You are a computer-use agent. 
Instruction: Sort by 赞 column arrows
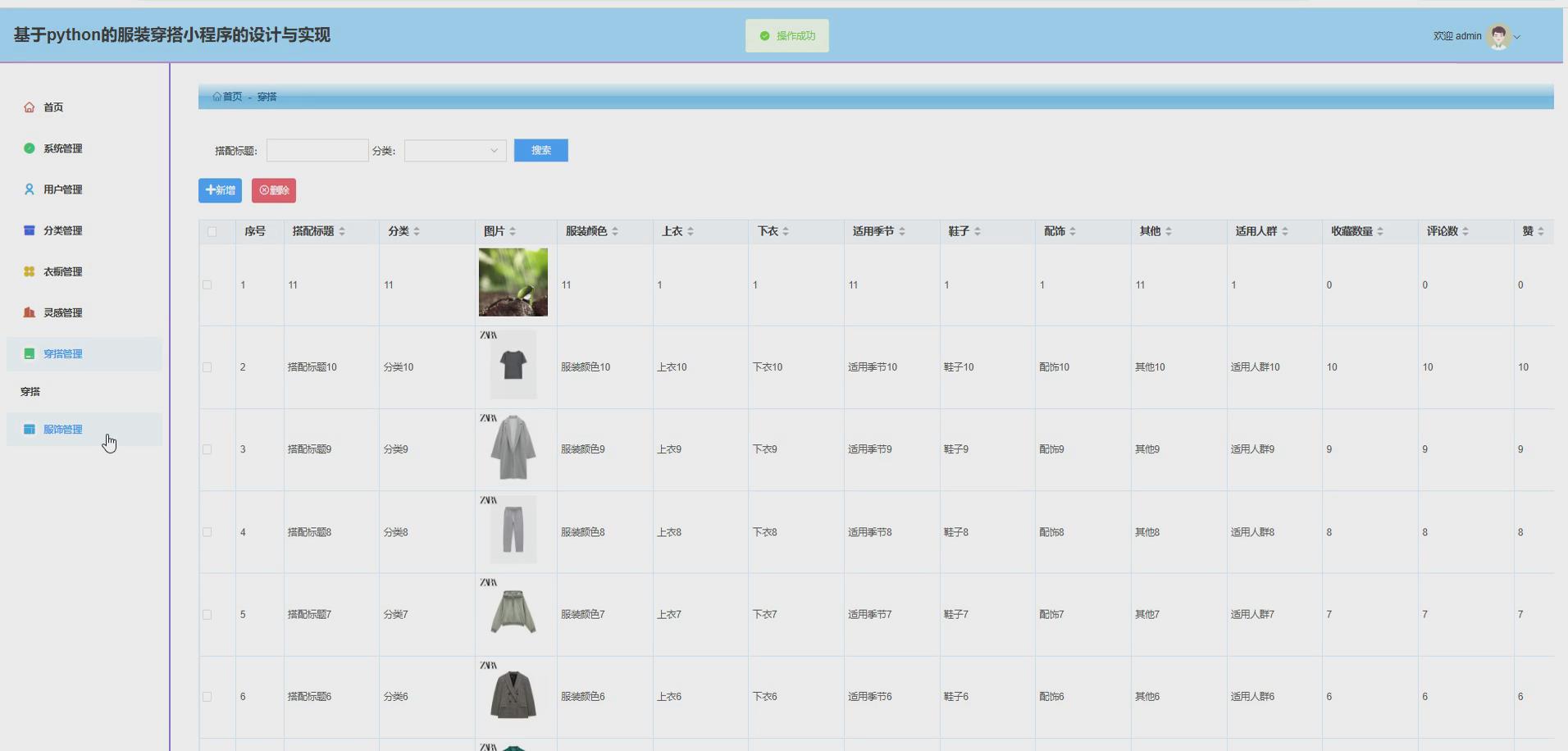(x=1541, y=232)
